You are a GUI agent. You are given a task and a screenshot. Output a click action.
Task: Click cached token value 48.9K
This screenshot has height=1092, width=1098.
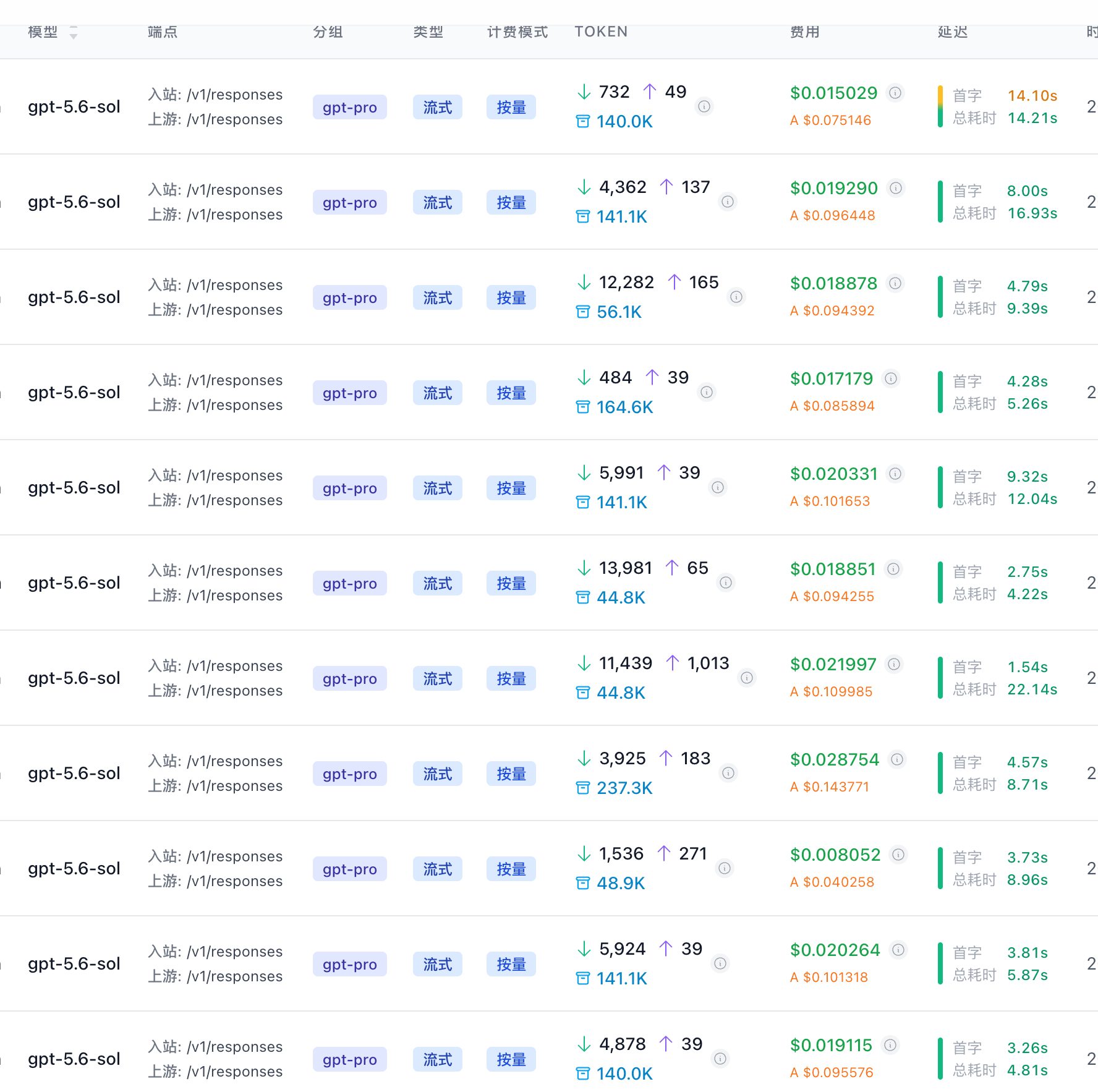621,883
